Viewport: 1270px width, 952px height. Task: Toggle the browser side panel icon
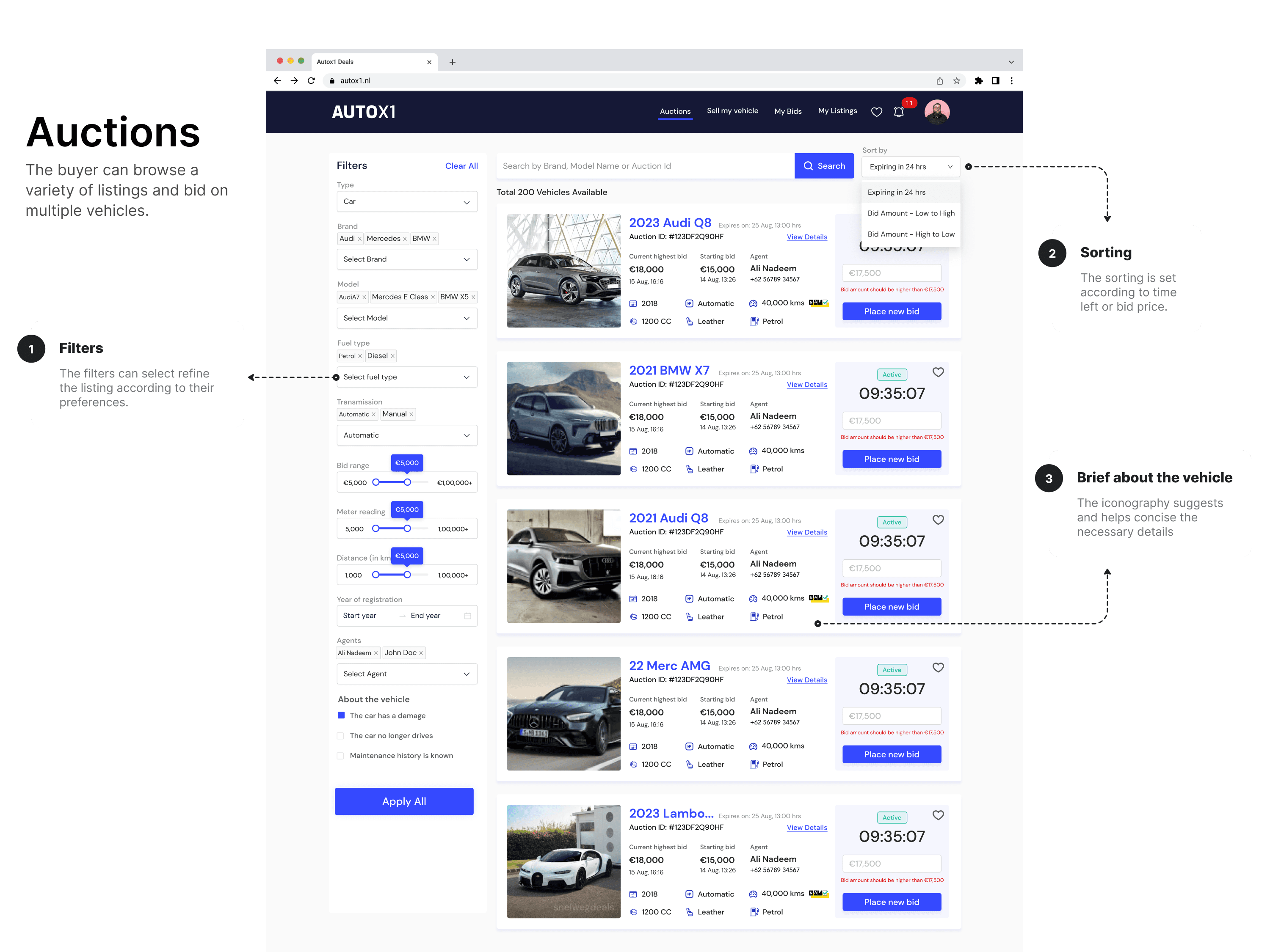(x=995, y=81)
